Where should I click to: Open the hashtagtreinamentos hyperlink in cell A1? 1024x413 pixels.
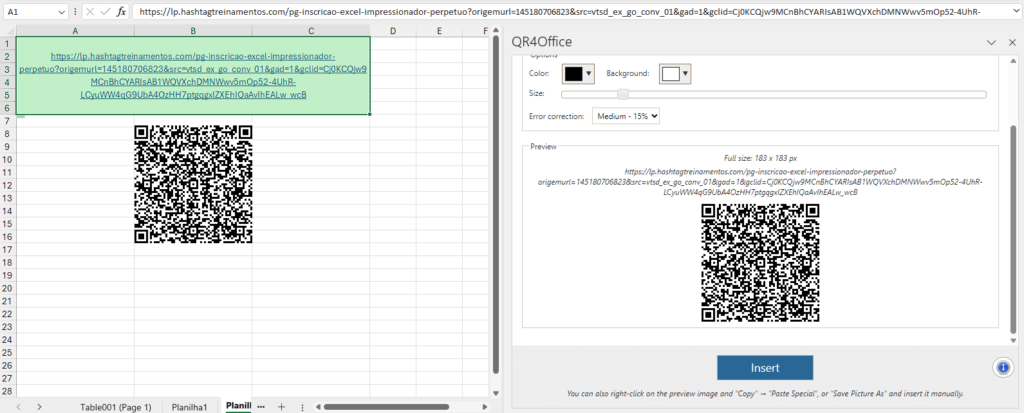tap(193, 75)
